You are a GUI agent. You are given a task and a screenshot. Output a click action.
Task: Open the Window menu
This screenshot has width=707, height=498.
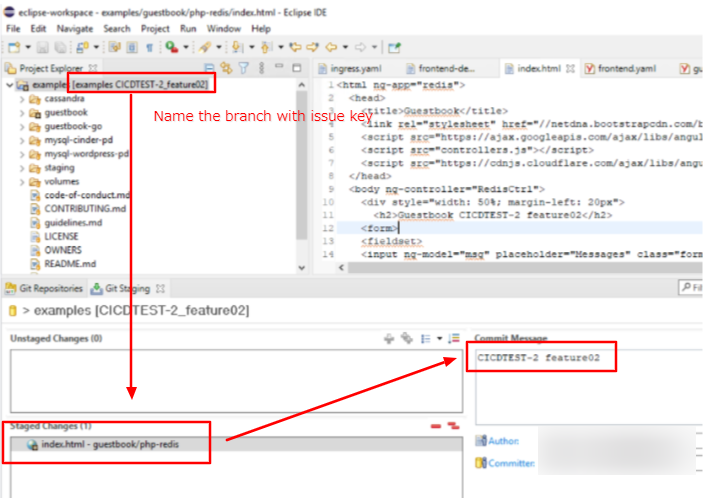point(224,29)
